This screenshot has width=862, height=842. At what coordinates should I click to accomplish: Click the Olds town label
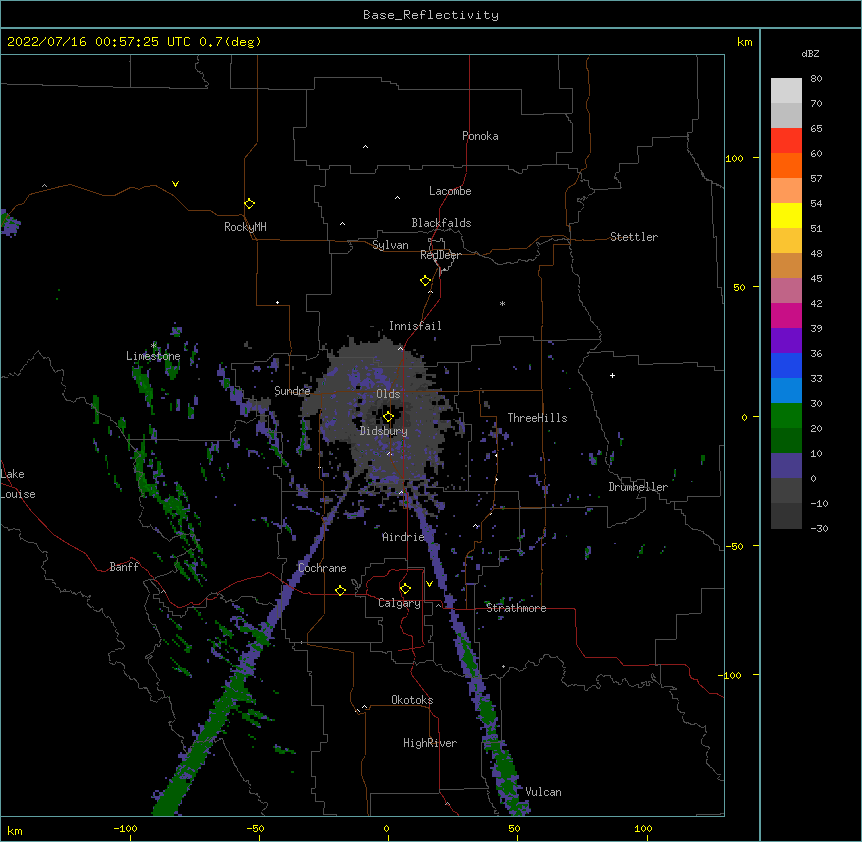388,394
